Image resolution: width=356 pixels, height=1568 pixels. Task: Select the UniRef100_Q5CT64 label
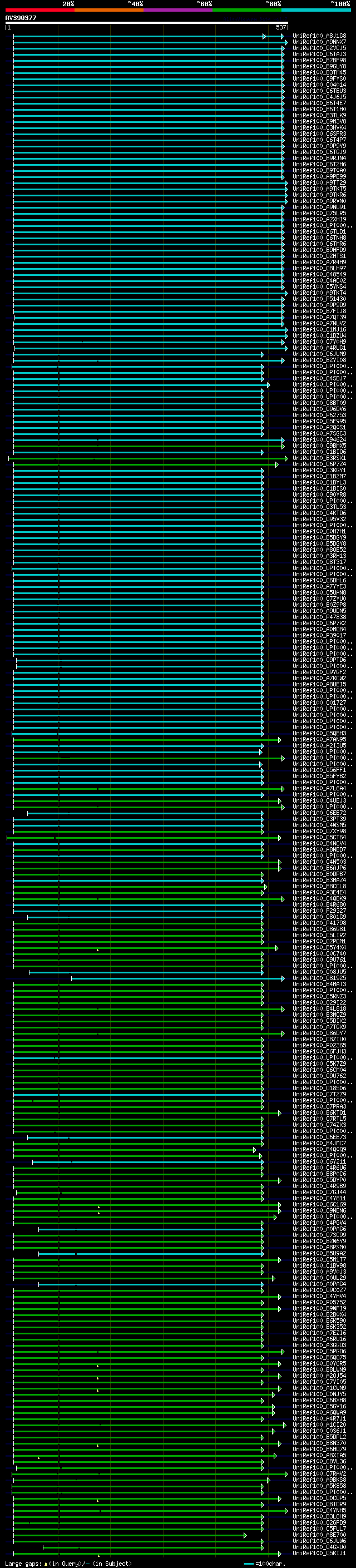(319, 837)
